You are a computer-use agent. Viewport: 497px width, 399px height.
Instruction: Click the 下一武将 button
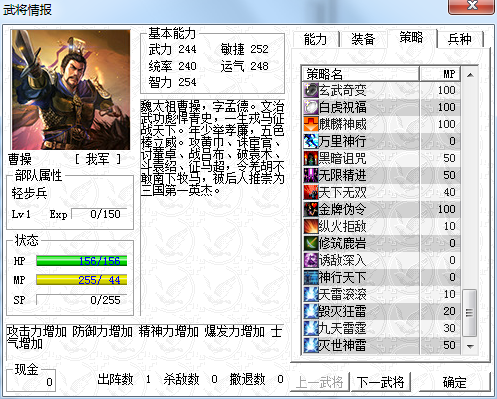(380, 382)
